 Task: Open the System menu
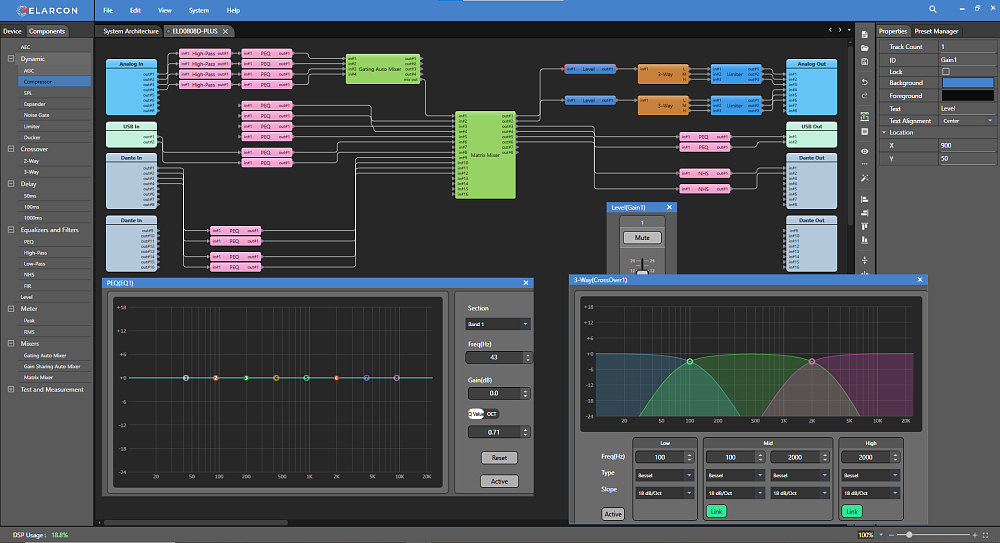[198, 10]
